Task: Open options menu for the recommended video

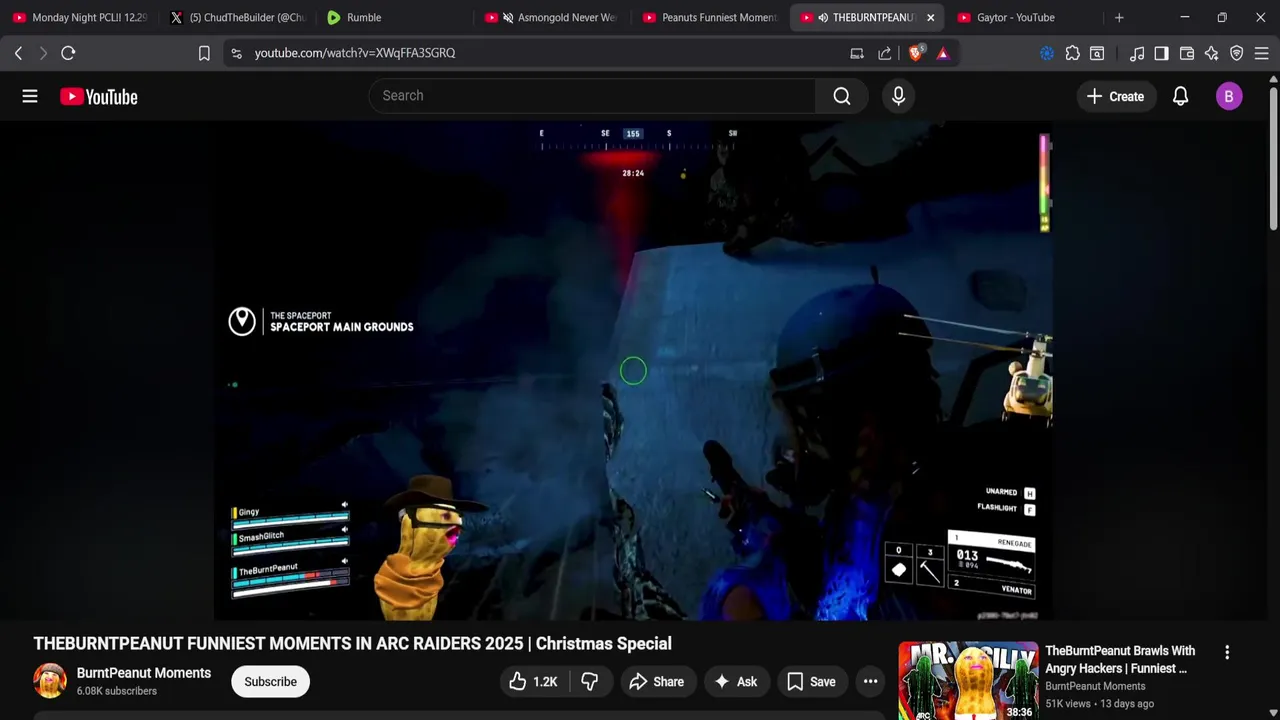Action: click(1227, 652)
